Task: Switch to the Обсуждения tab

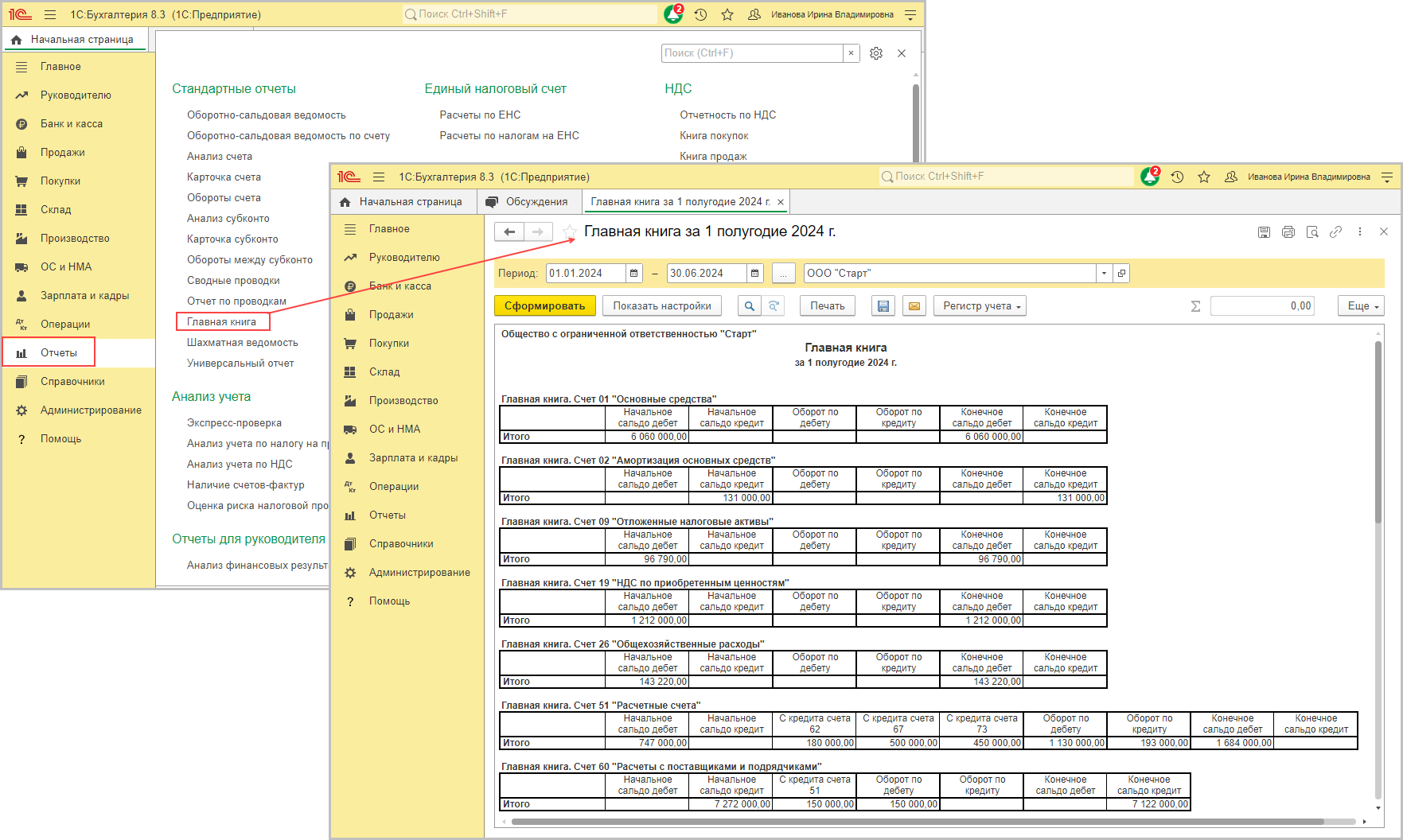Action: point(529,202)
